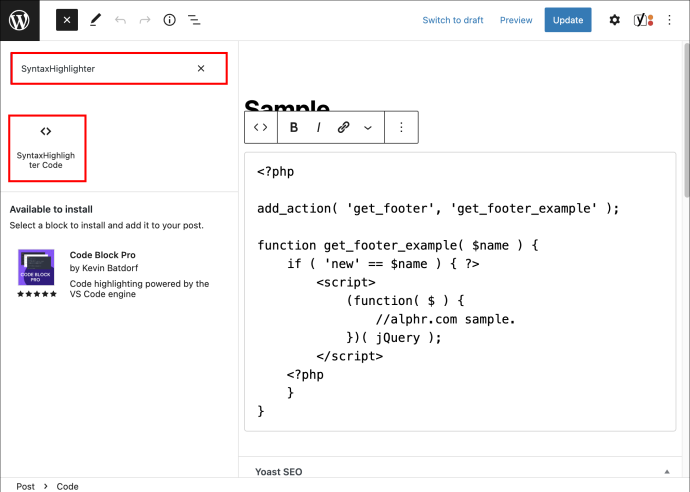Toggle bold formatting in block toolbar
Image resolution: width=690 pixels, height=492 pixels.
(294, 128)
